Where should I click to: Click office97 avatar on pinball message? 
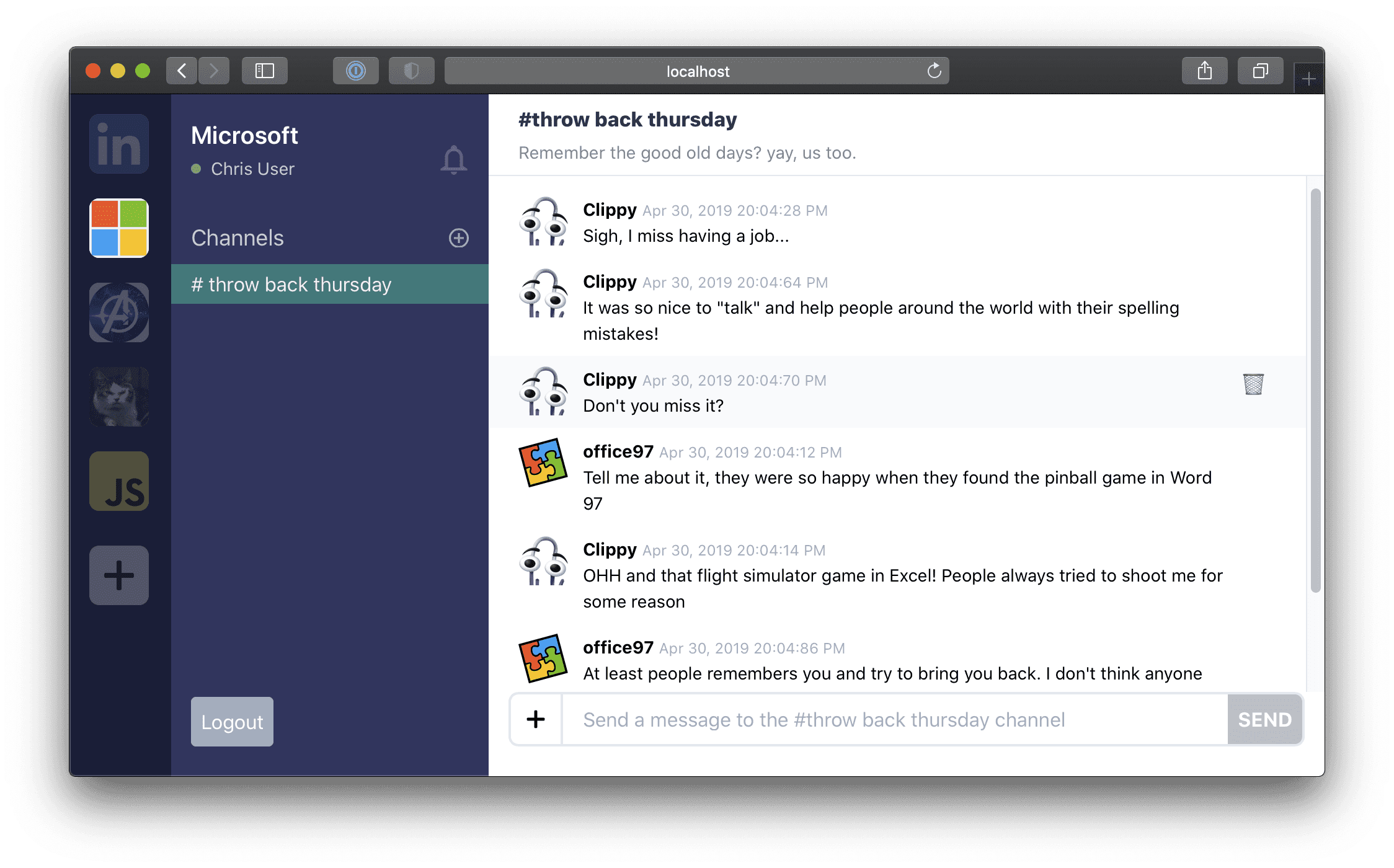coord(543,463)
